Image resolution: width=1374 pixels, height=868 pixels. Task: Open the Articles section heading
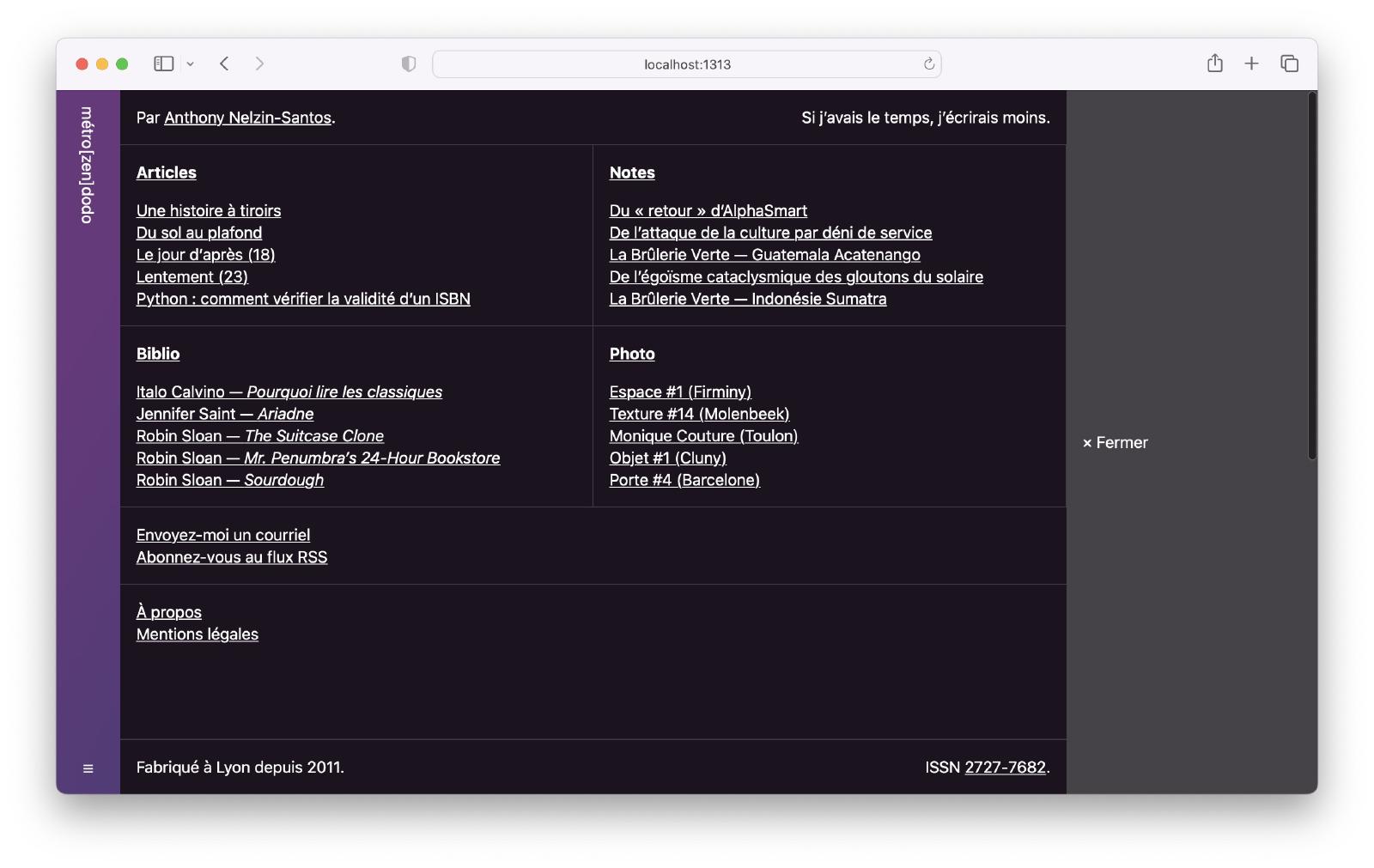coord(167,173)
